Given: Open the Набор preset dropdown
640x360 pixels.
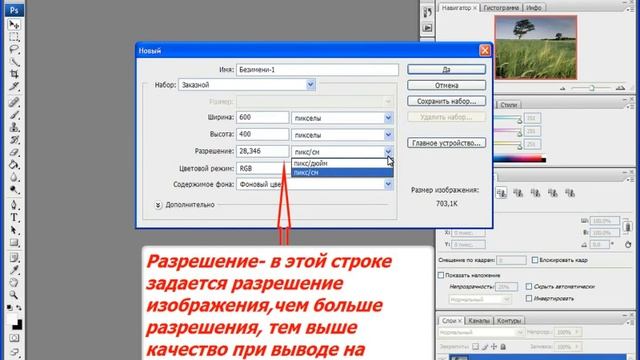Looking at the screenshot, I should tap(247, 85).
